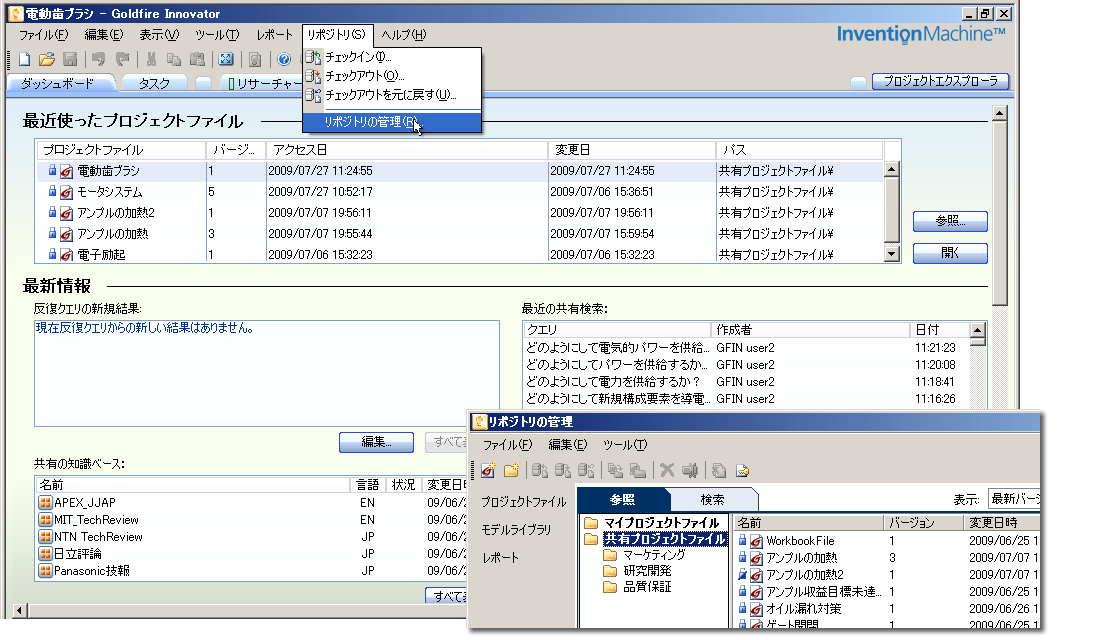This screenshot has width=1100, height=640.
Task: Click the Redo arrow toolbar icon
Action: pos(122,60)
